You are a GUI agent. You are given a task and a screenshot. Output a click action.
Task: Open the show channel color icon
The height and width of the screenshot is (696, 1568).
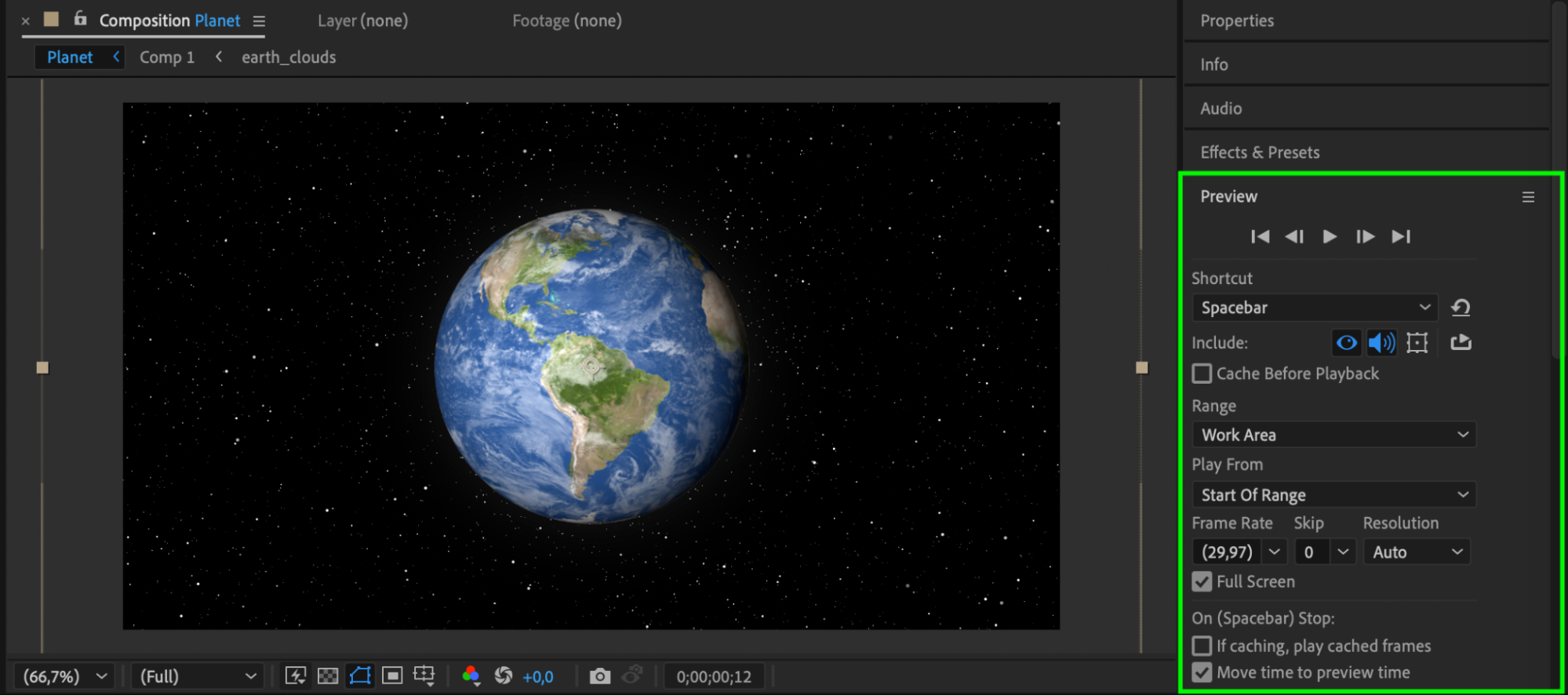471,676
